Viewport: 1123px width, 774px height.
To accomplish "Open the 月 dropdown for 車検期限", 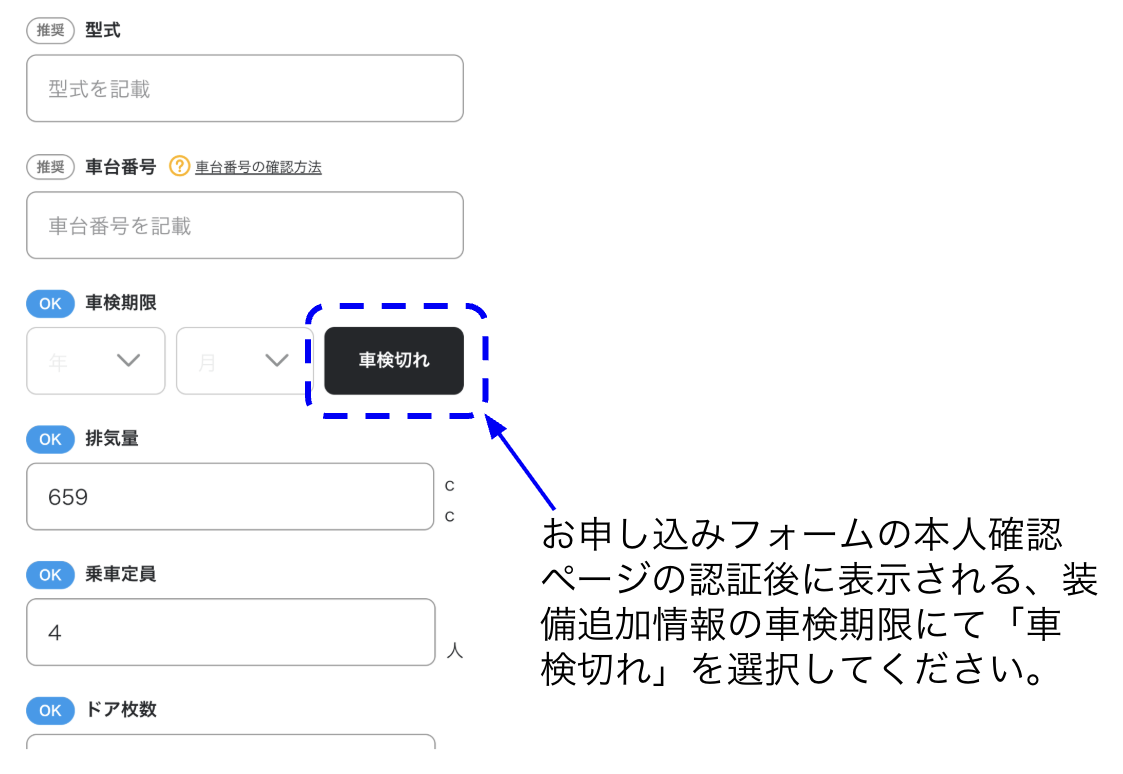I will tap(244, 361).
